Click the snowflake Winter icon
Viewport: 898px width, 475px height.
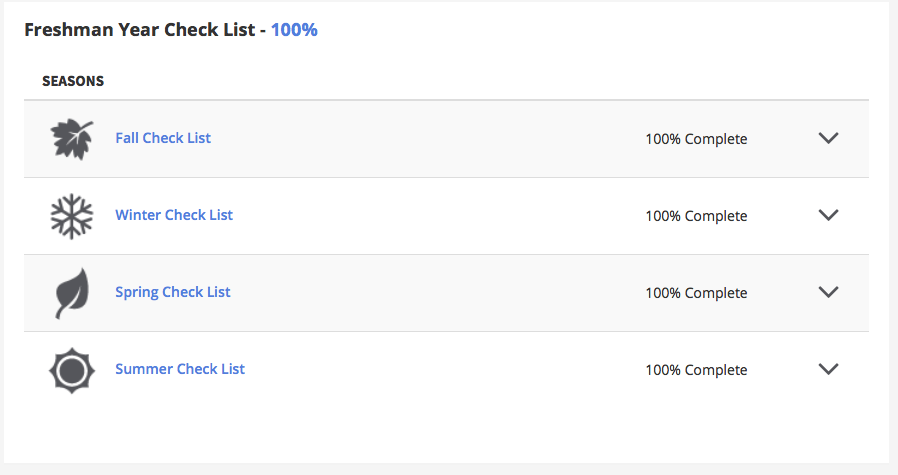[72, 216]
